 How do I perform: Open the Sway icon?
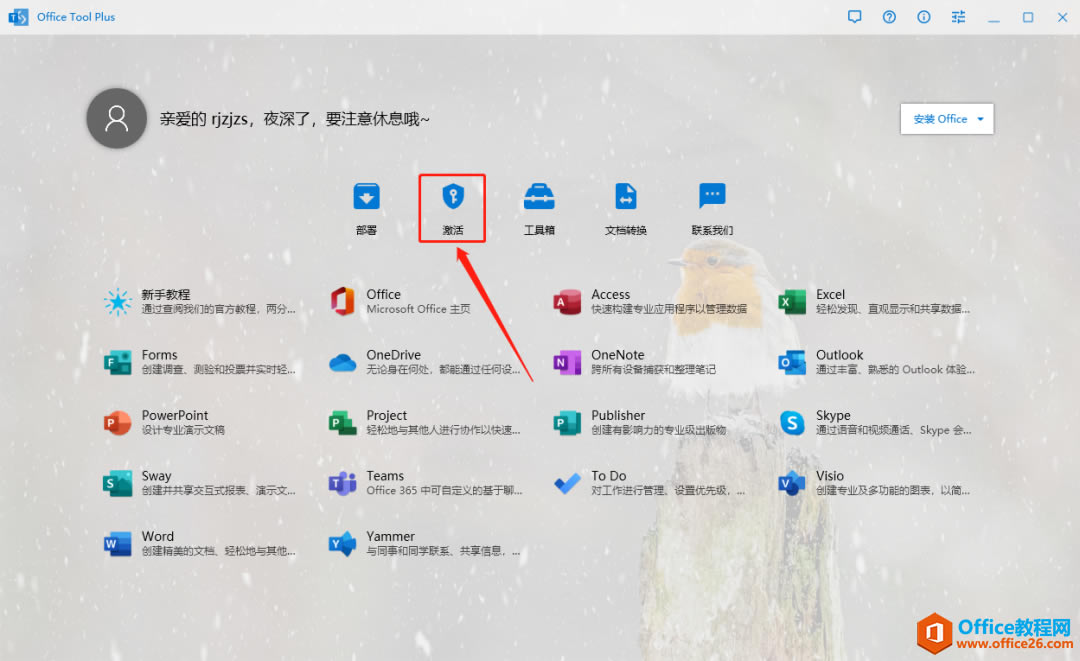tap(118, 483)
